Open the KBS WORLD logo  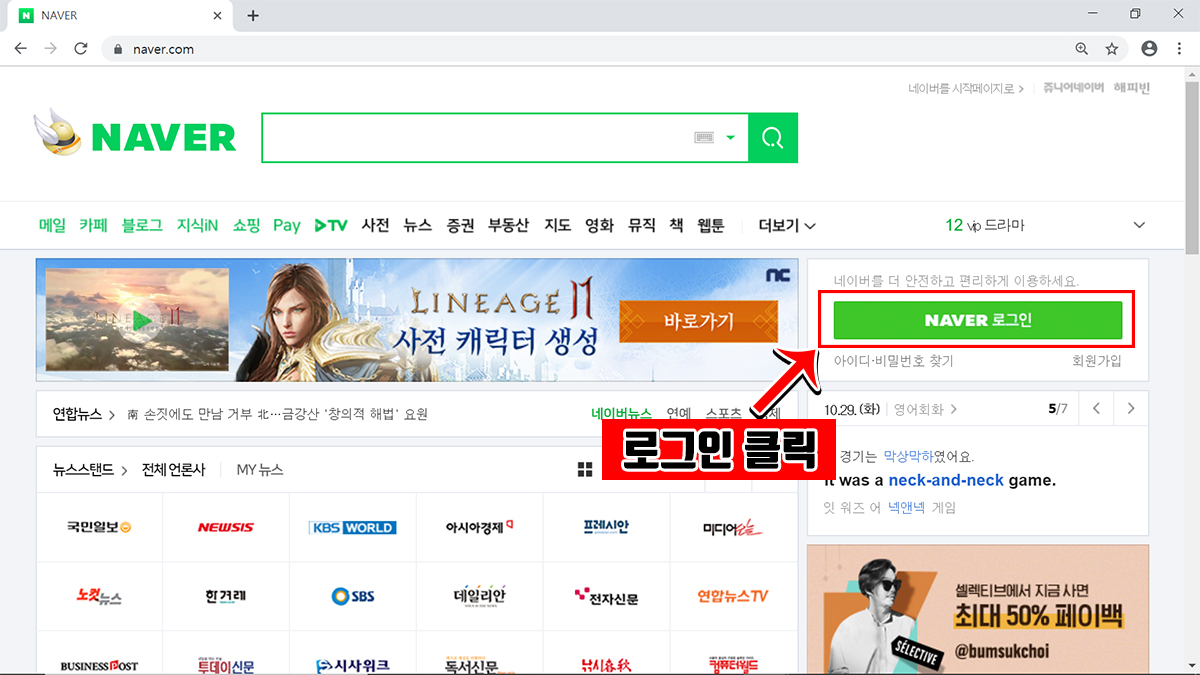coord(353,527)
